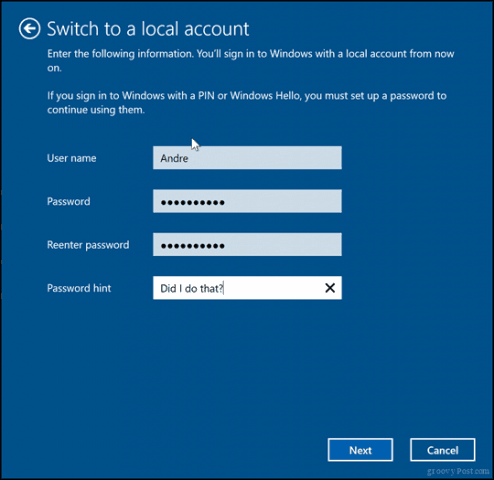Click the Next button
Viewport: 494px width, 480px height.
(x=360, y=450)
